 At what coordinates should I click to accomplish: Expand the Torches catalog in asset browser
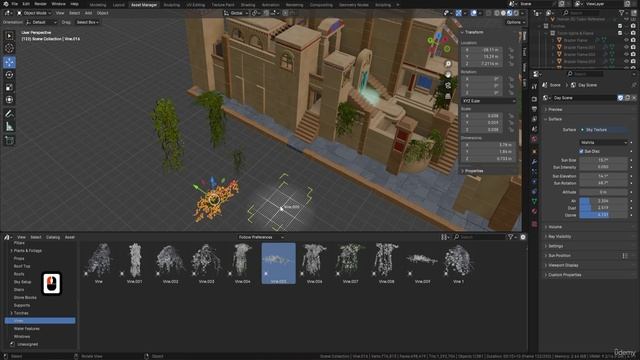(x=11, y=313)
